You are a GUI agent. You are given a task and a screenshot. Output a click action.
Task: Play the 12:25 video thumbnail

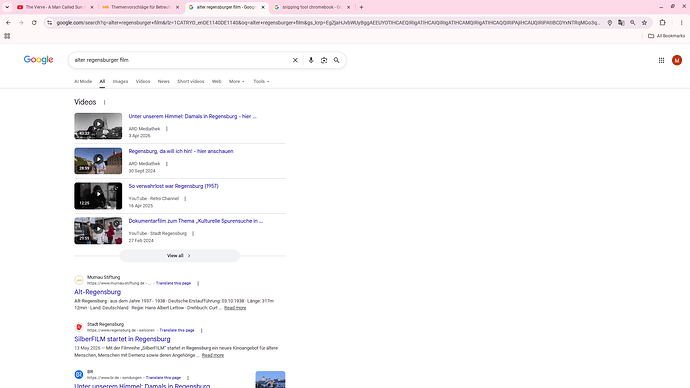point(98,196)
